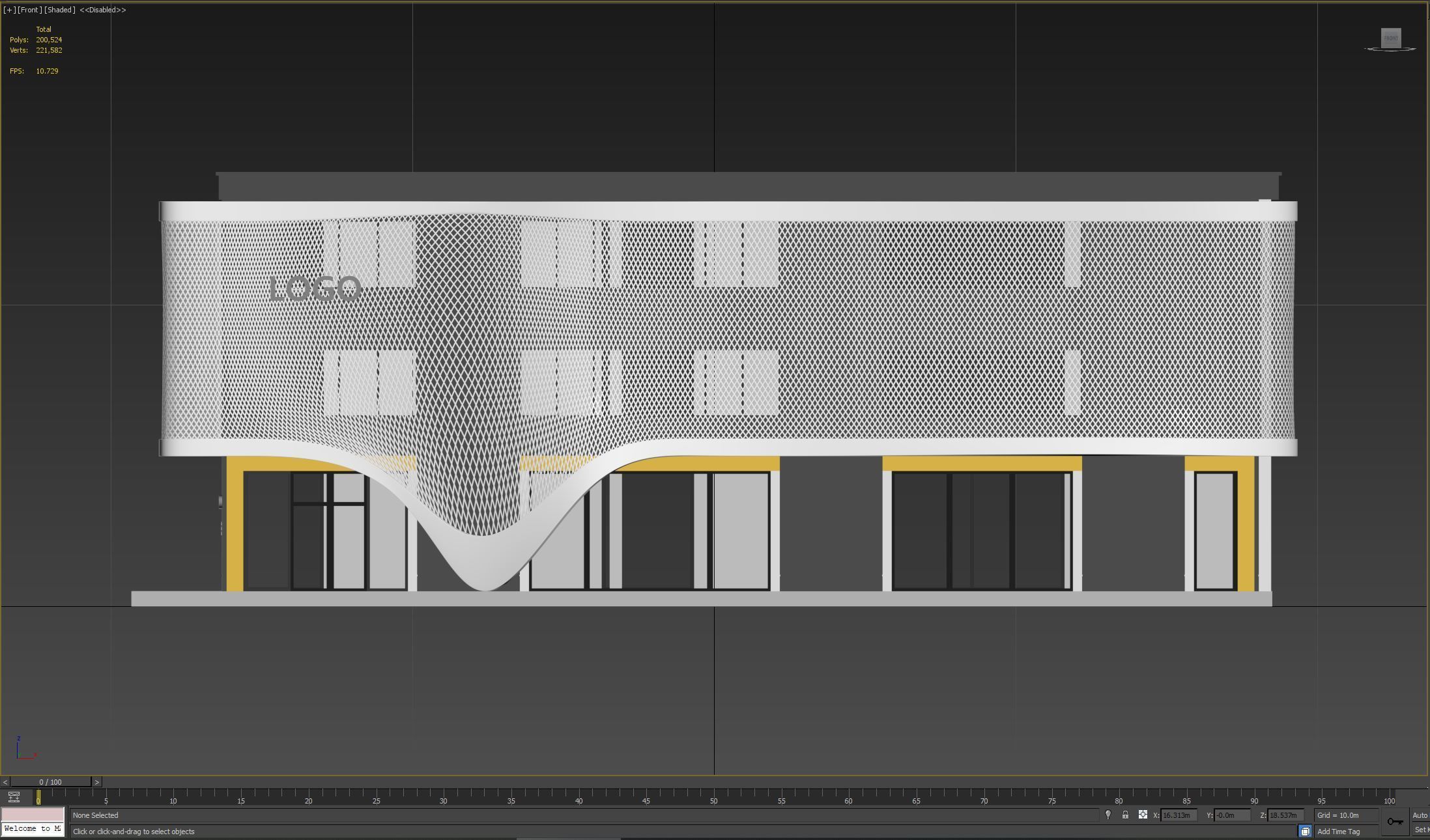Image resolution: width=1430 pixels, height=840 pixels.
Task: Go to next frame with the time slider right arrow
Action: (97, 782)
